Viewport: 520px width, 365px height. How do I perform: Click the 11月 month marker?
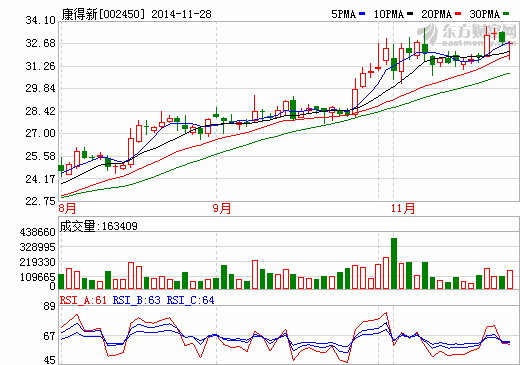tap(403, 209)
